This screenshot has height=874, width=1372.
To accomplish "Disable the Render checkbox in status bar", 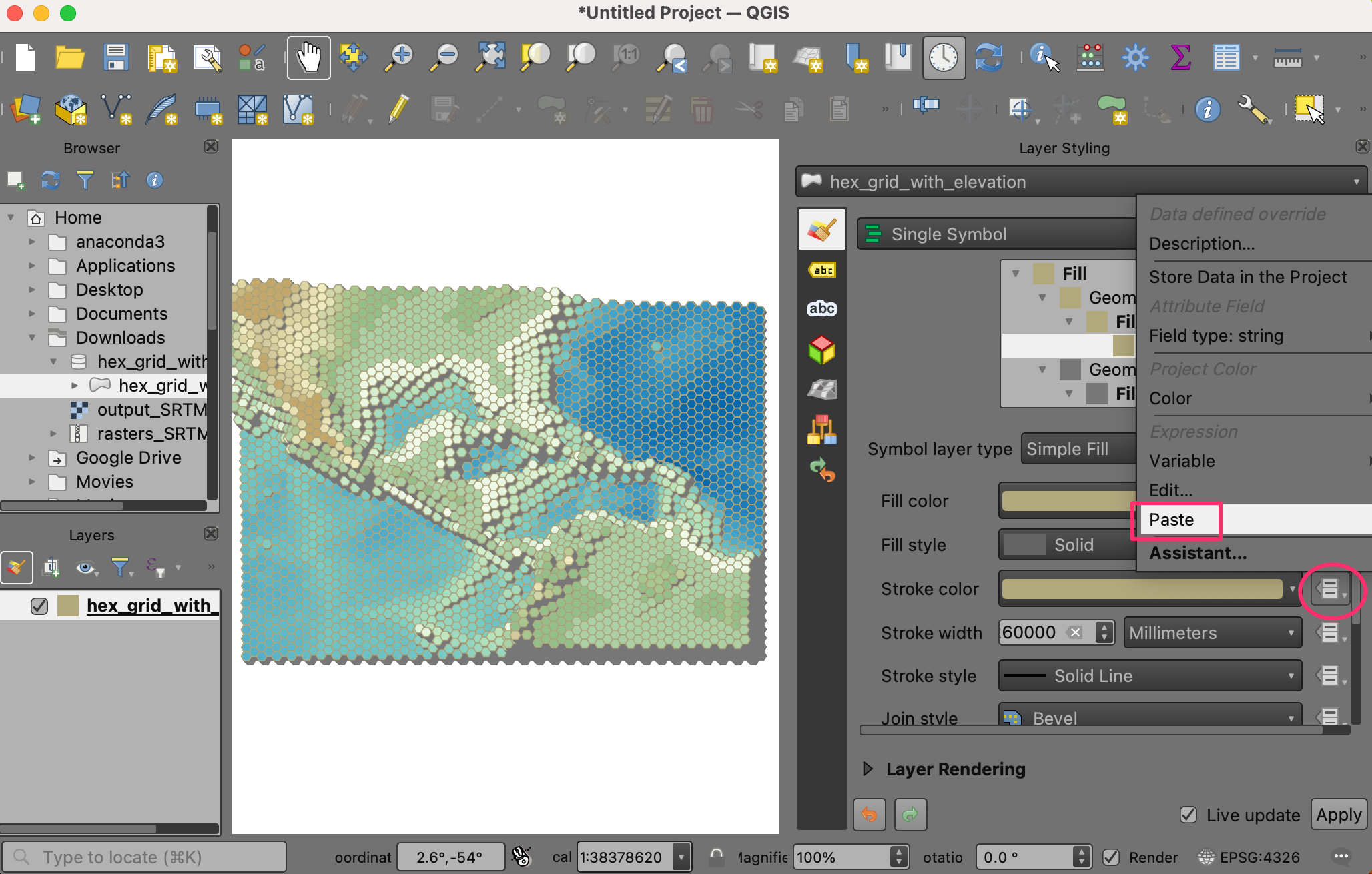I will pos(1111,857).
